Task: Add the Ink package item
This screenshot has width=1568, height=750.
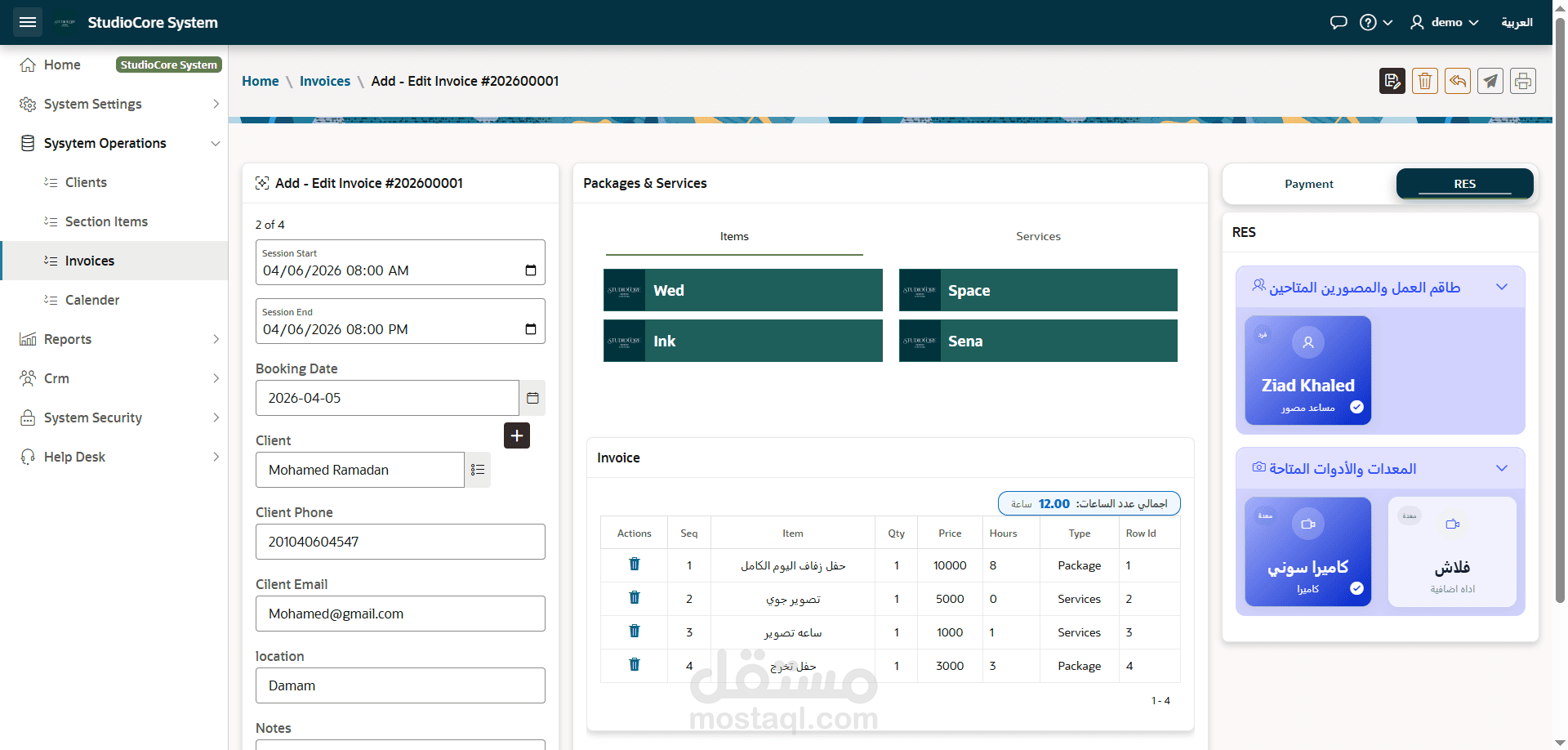Action: click(743, 341)
